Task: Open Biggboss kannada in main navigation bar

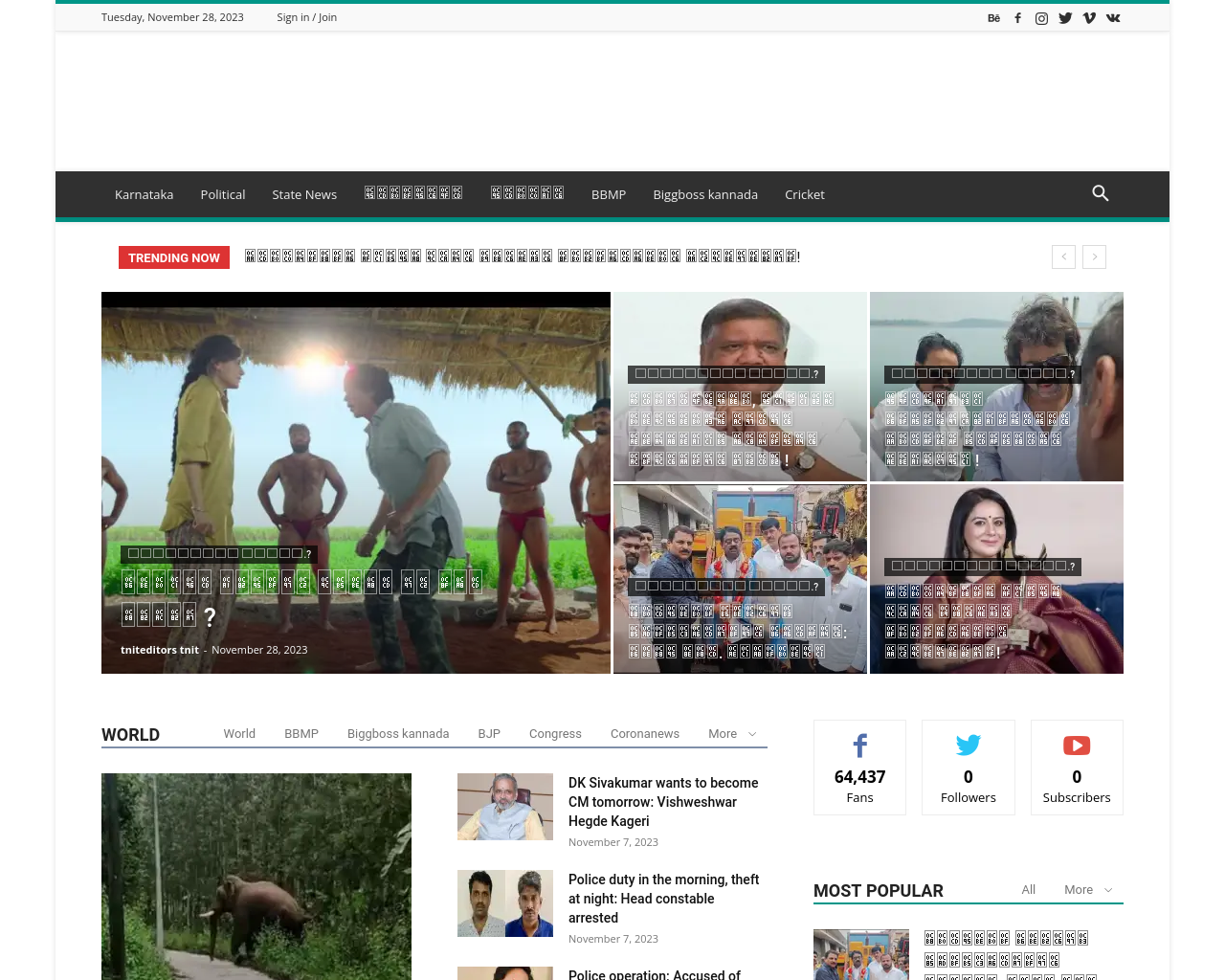Action: pyautogui.click(x=705, y=194)
